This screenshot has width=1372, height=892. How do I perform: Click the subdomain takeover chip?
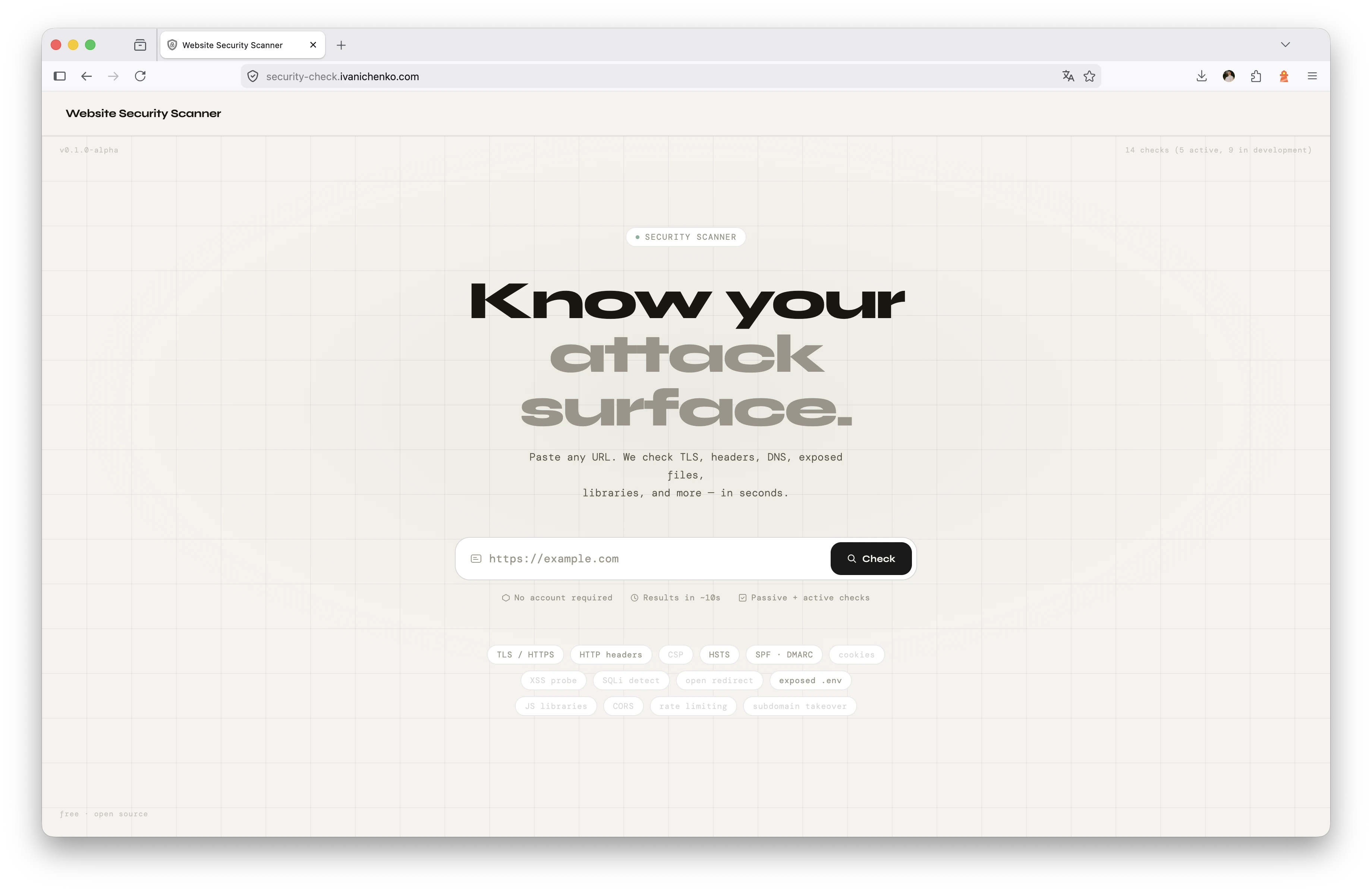point(800,706)
